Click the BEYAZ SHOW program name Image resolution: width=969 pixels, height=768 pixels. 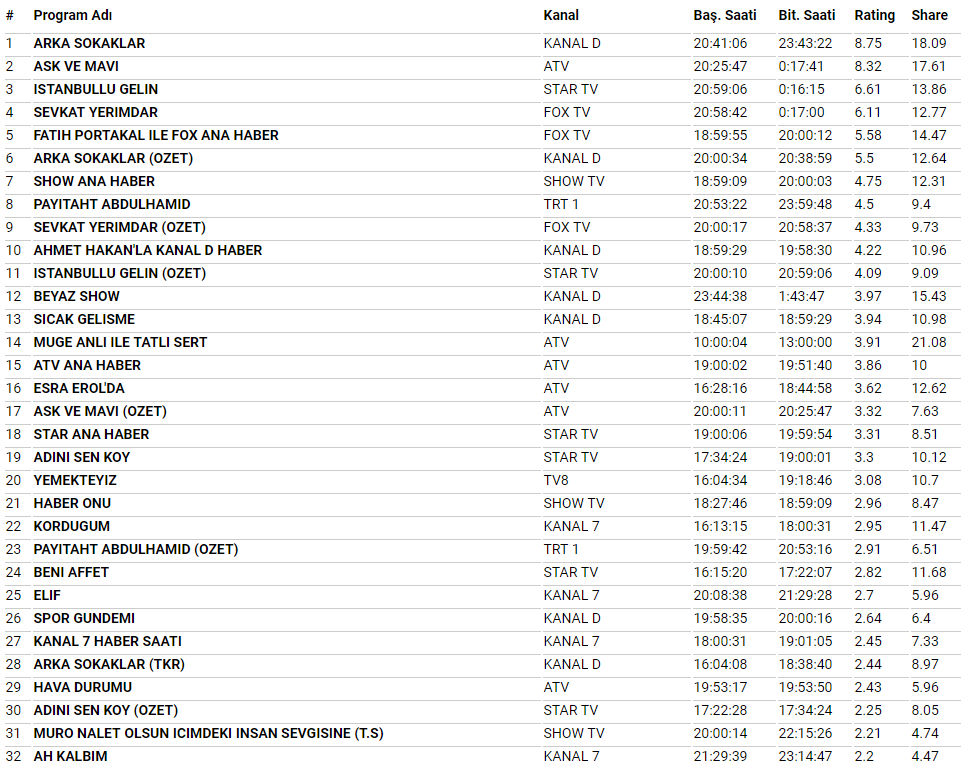pos(76,296)
